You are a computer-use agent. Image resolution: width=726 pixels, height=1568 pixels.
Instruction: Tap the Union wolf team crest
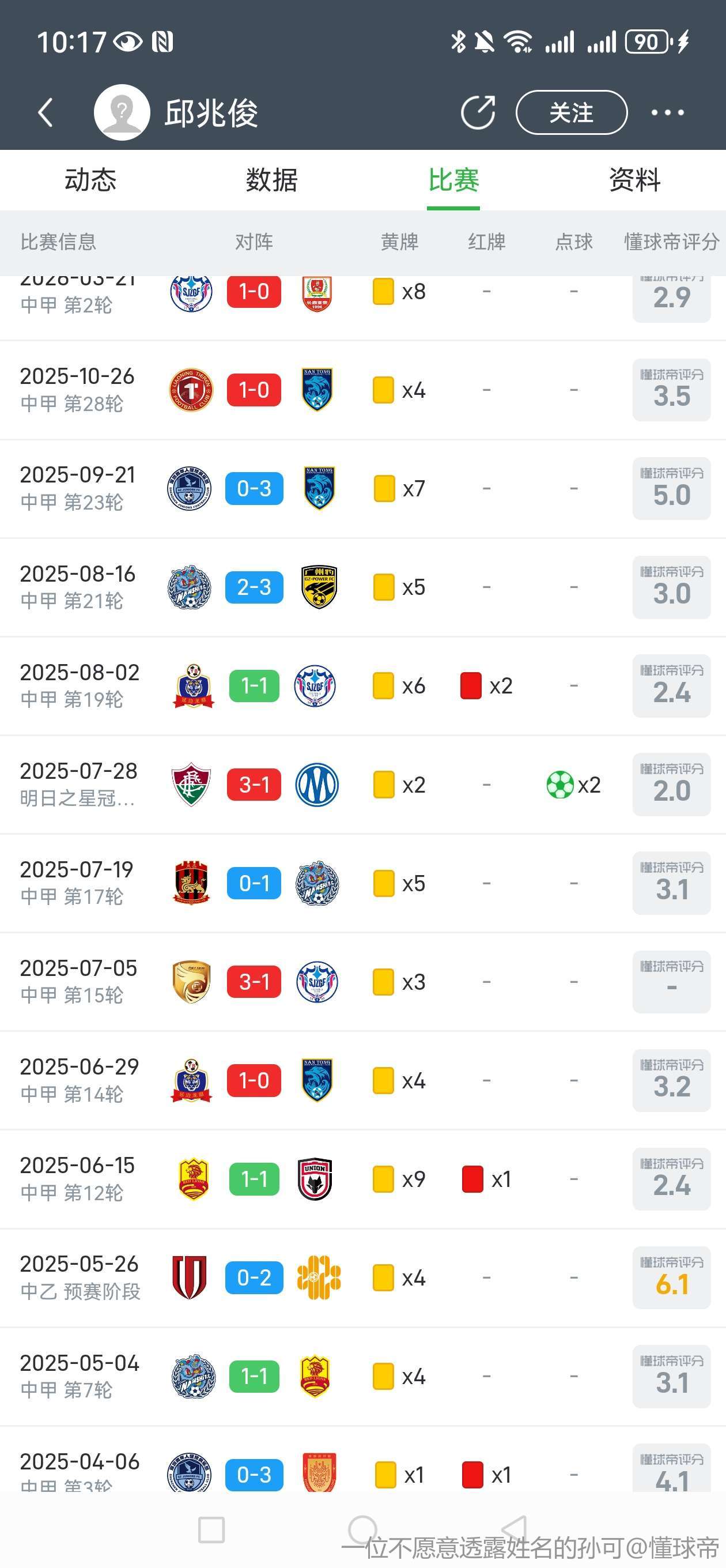315,1179
